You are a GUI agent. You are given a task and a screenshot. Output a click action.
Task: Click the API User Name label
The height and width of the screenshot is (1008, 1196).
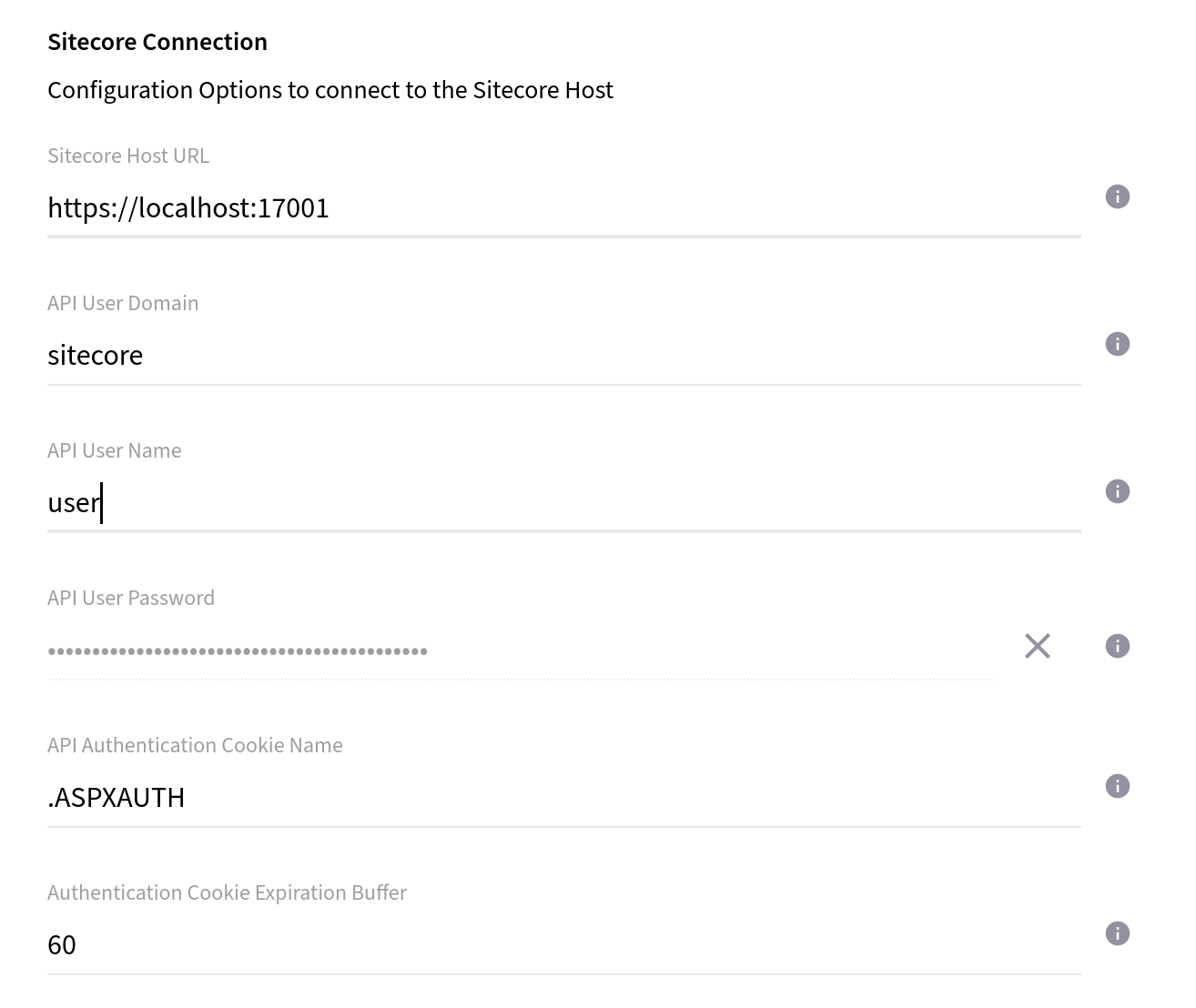115,450
